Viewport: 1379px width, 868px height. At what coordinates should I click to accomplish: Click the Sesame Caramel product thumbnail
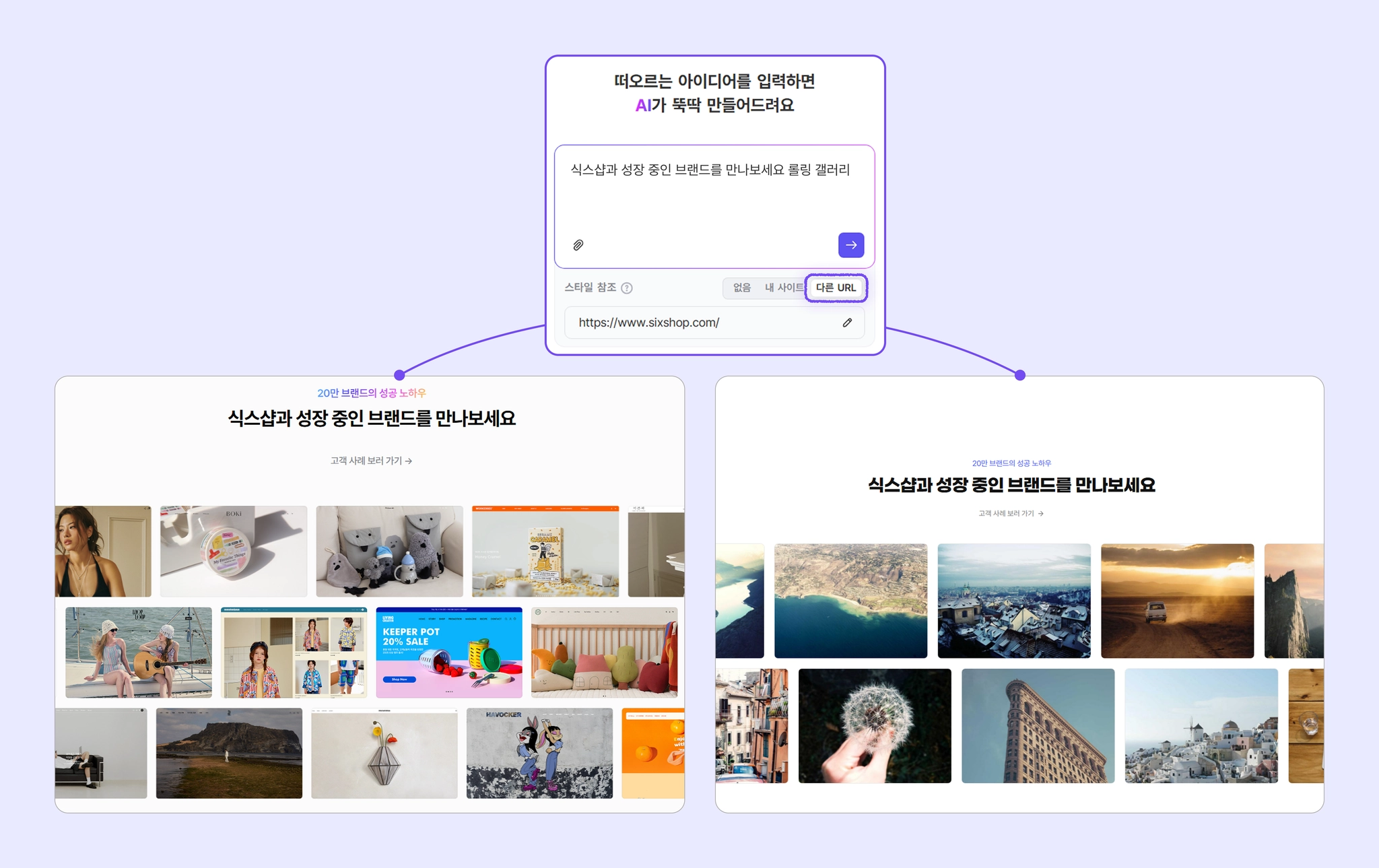click(x=545, y=551)
